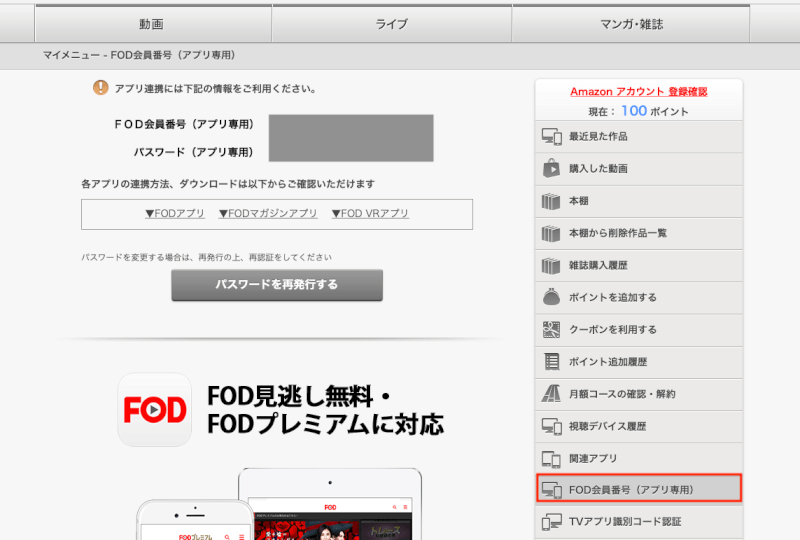This screenshot has height=540, width=800.
Task: Click the Amazon アカウント 登録確認 link
Action: [639, 92]
